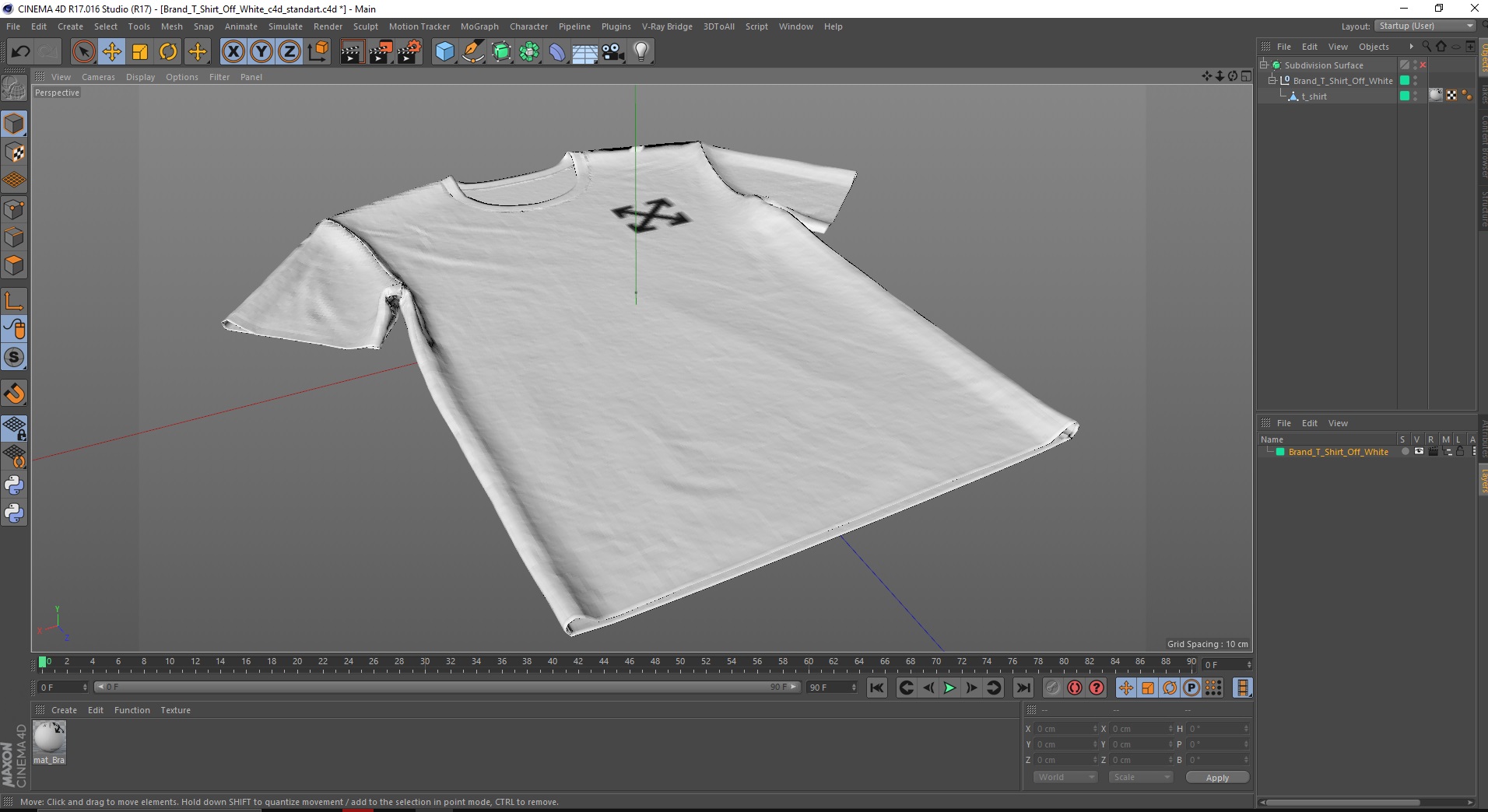Add a Cube primitive object
This screenshot has width=1488, height=812.
pos(444,52)
